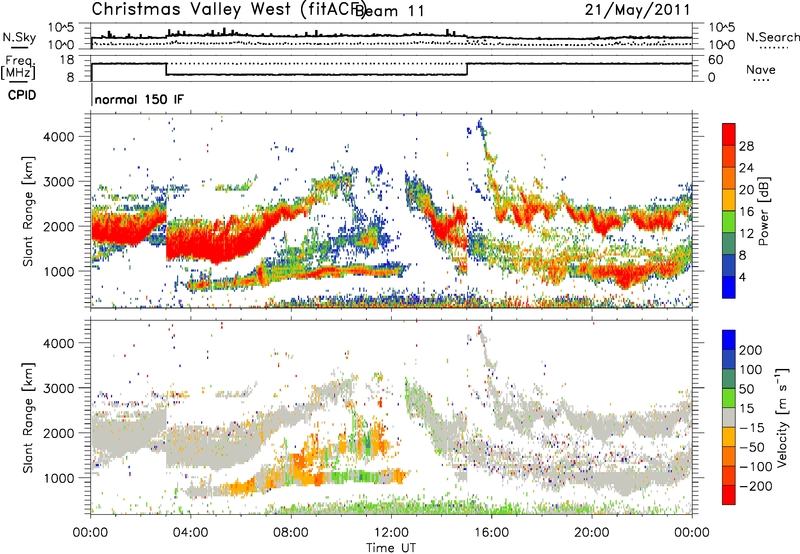
Task: Pick the bright green velocity colorbar segment
Action: pos(729,398)
